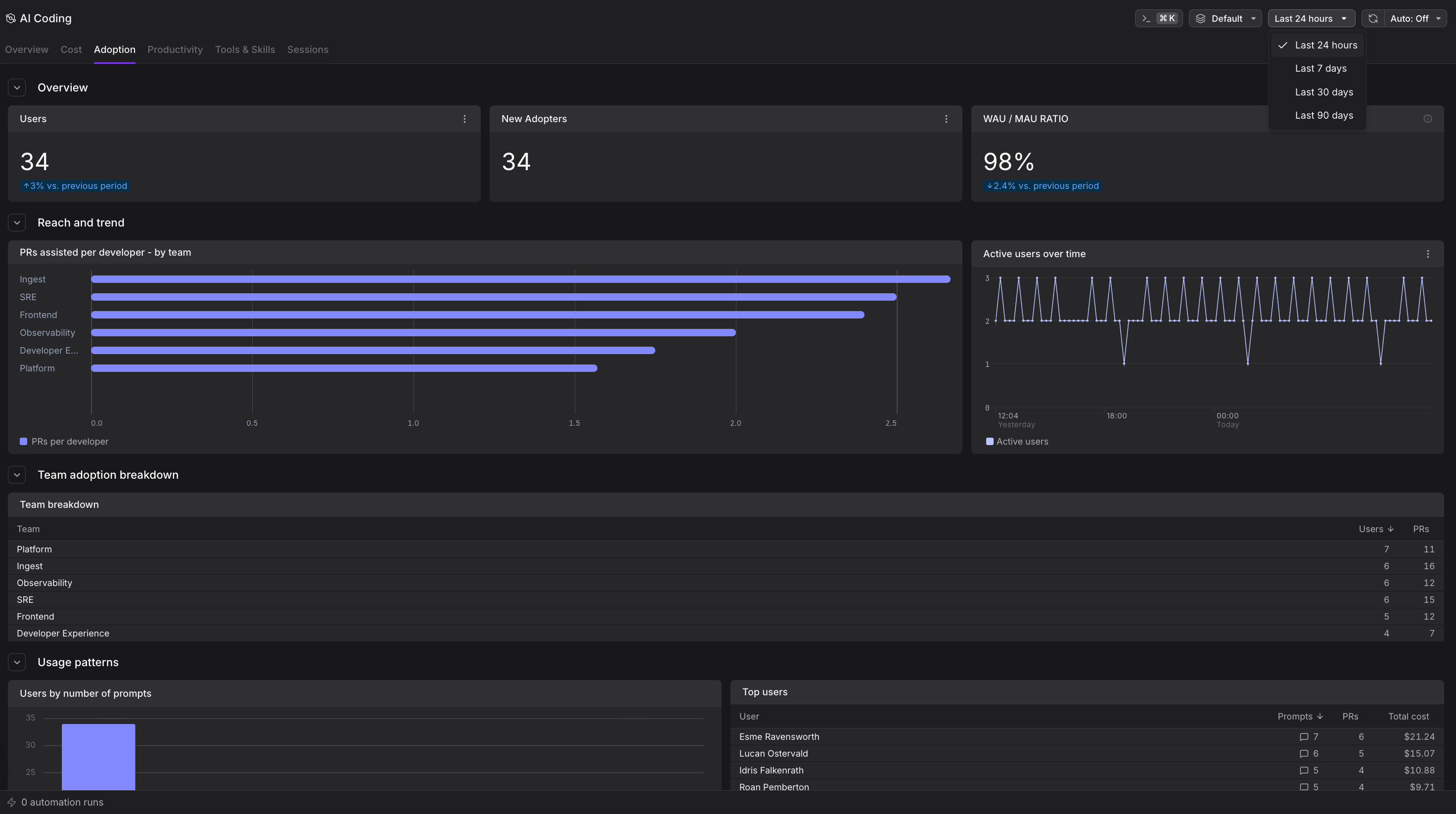Click the layers icon in Default selector
Image resolution: width=1456 pixels, height=814 pixels.
point(1200,19)
